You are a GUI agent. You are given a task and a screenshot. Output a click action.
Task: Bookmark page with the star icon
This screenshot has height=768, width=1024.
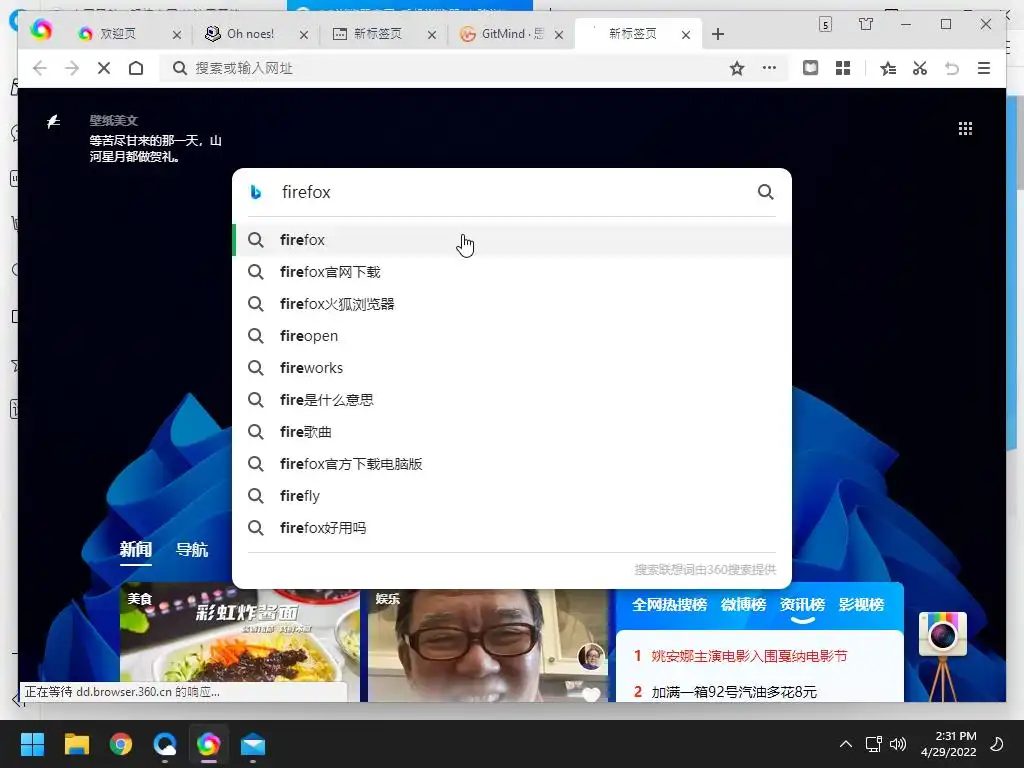coord(737,69)
